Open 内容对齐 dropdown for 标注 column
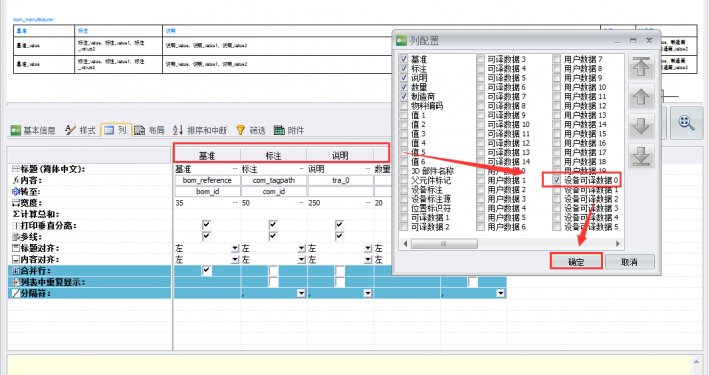This screenshot has height=375, width=710. point(301,260)
